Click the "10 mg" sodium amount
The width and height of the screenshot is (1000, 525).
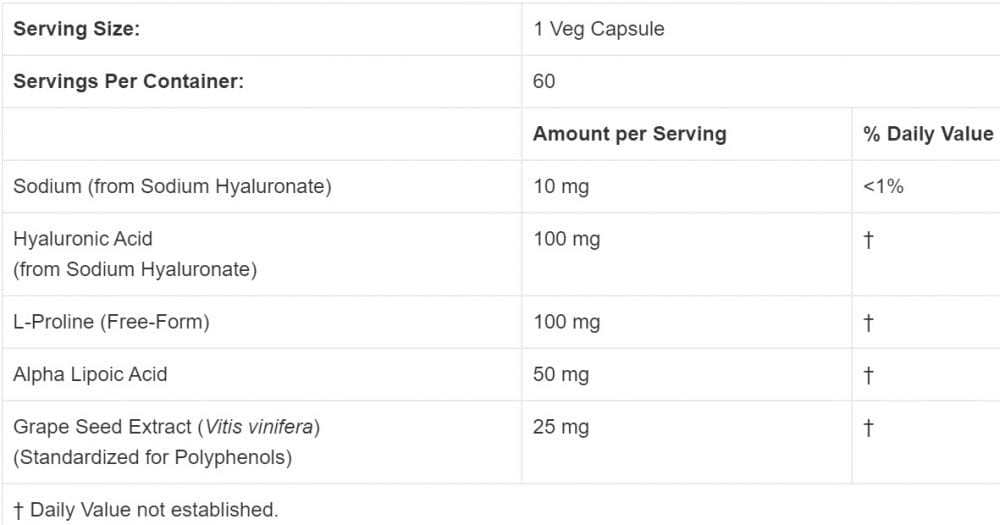[x=561, y=186]
